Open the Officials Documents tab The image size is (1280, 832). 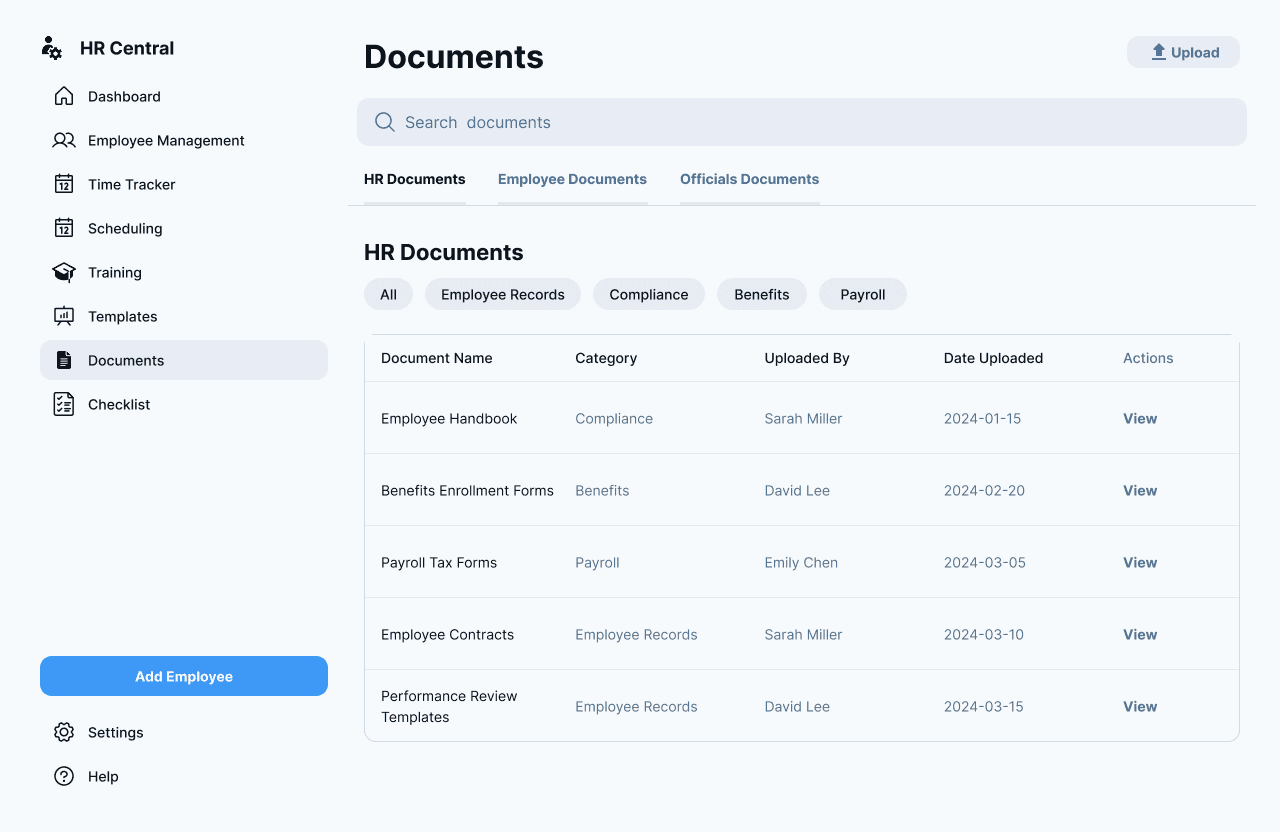point(749,179)
